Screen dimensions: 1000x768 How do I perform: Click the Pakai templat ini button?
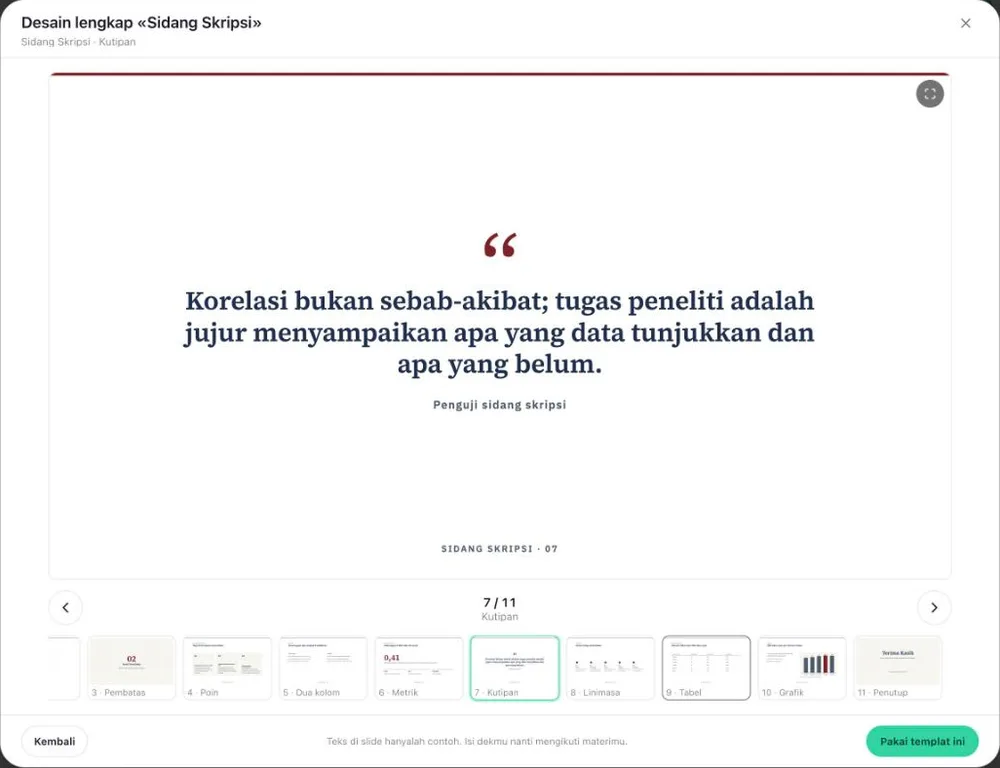point(922,741)
